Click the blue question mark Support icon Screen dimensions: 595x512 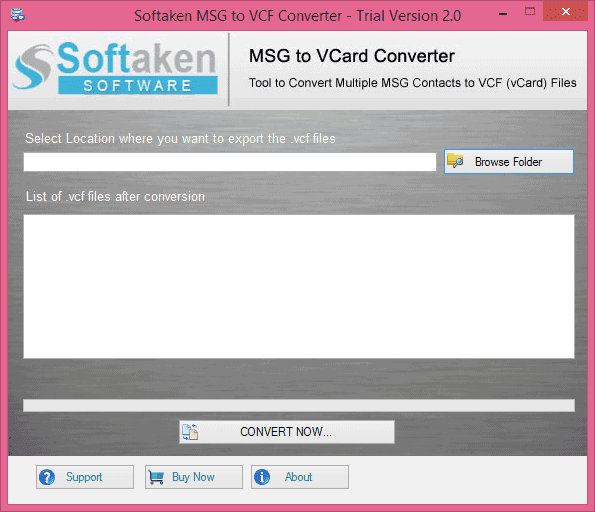click(x=47, y=477)
